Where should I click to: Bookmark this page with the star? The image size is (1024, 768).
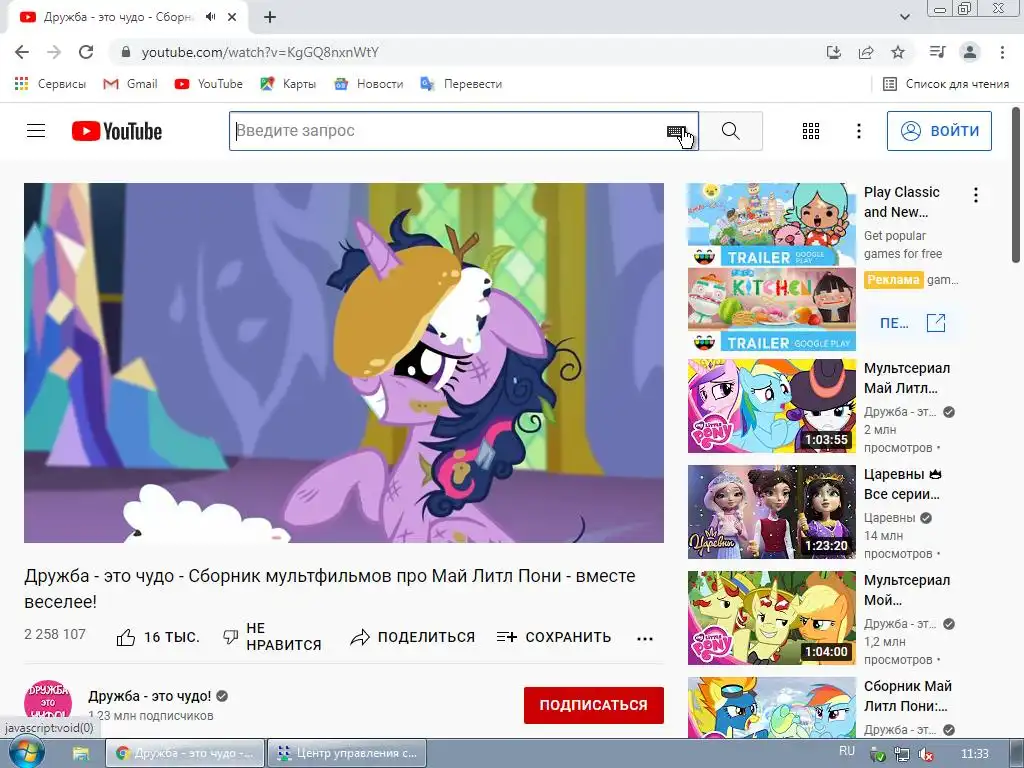click(x=898, y=52)
